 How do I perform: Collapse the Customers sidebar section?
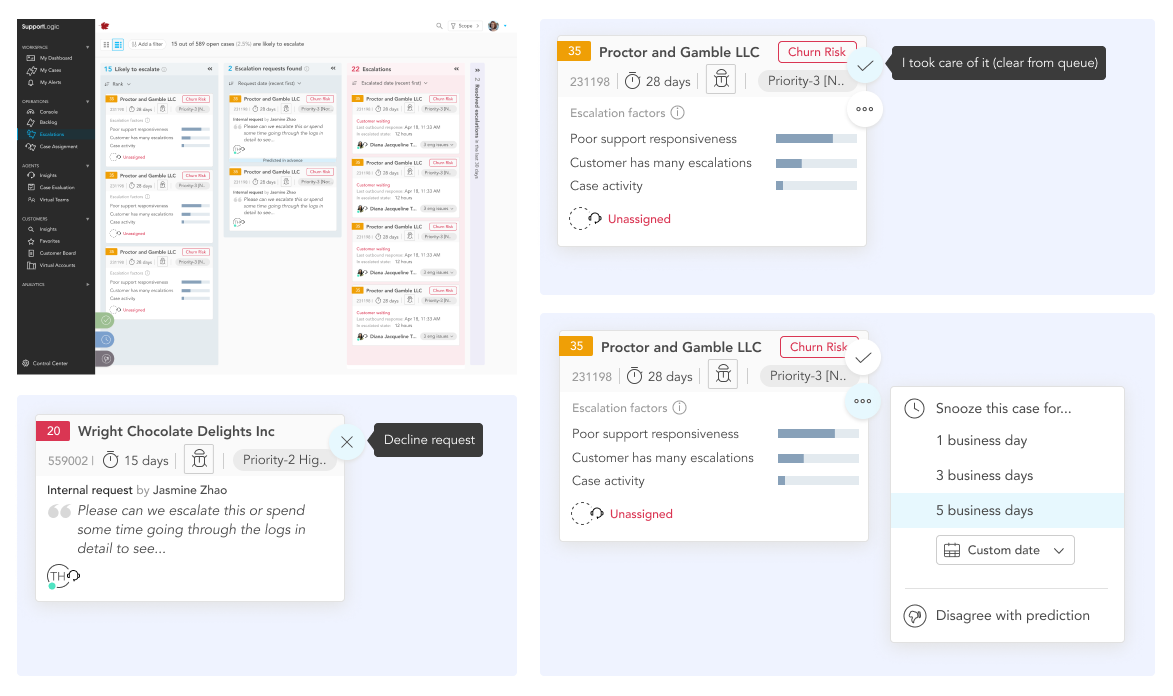(x=88, y=219)
